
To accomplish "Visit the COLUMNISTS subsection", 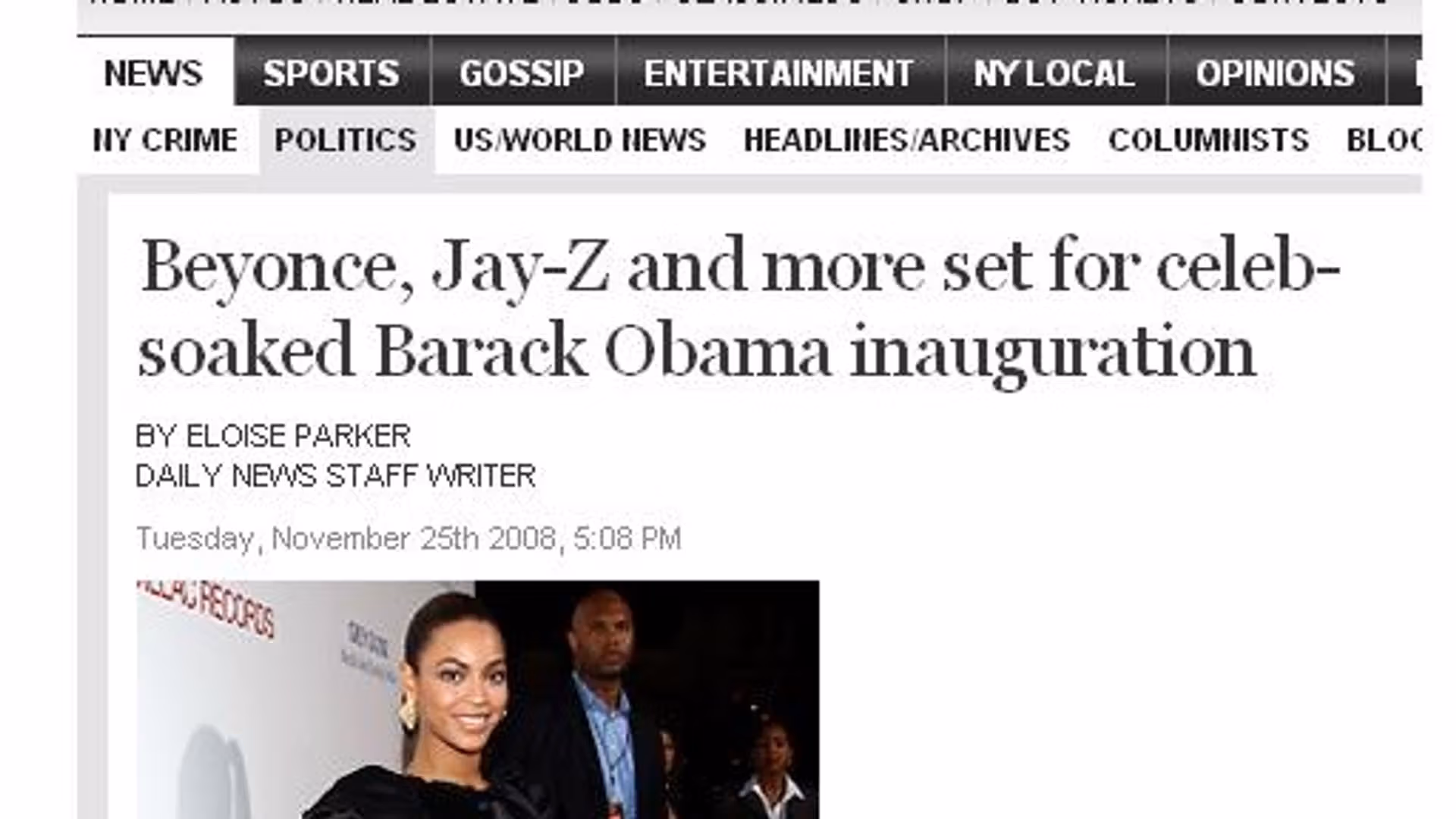I will 1209,140.
